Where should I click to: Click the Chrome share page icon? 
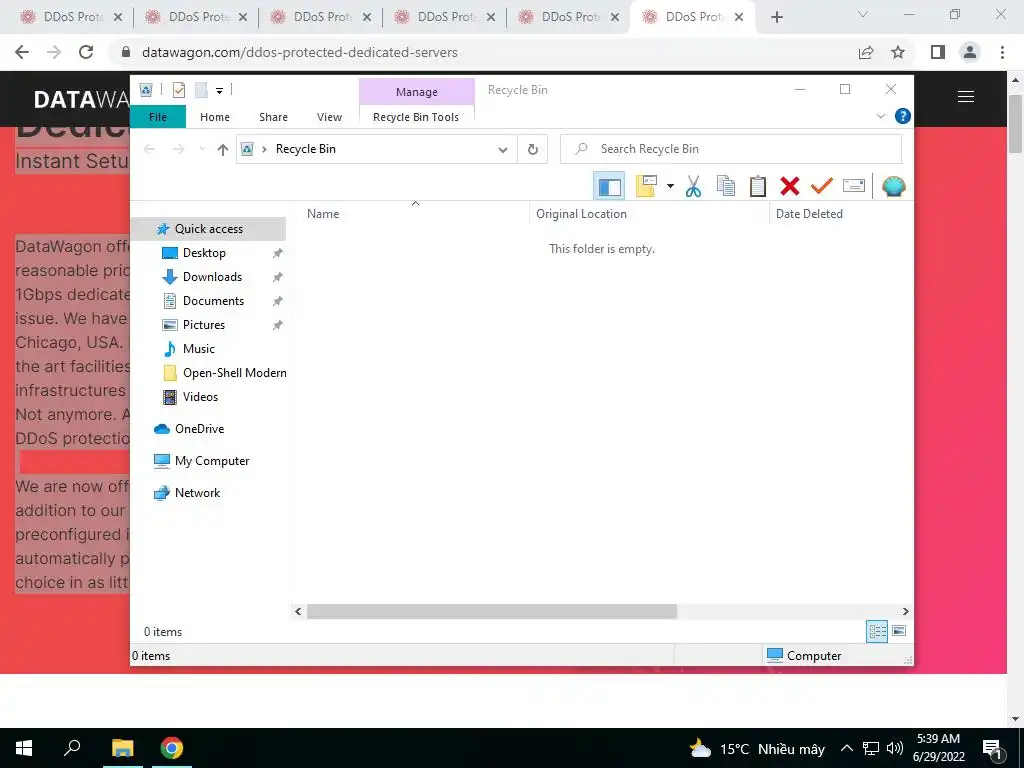(x=866, y=52)
